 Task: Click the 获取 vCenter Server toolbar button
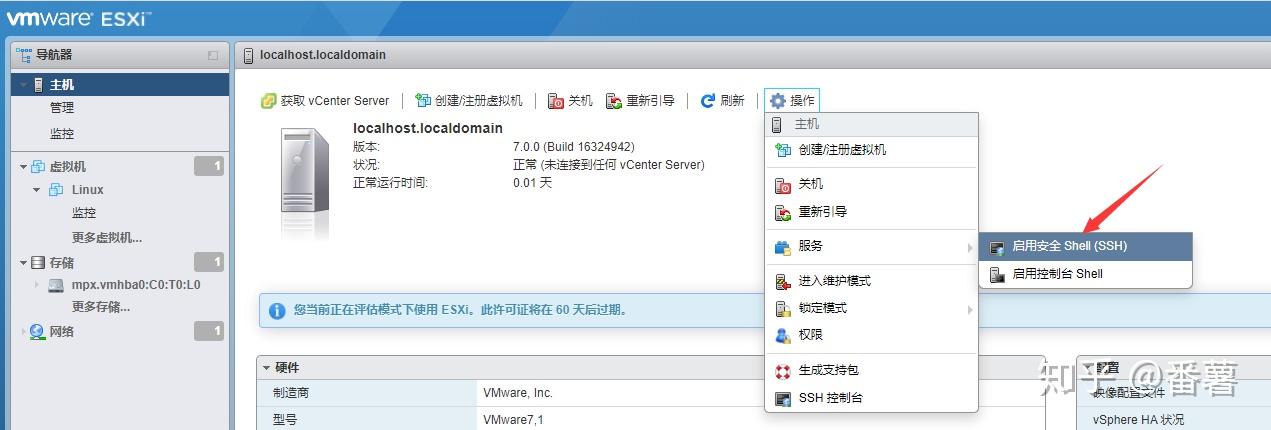[x=325, y=100]
